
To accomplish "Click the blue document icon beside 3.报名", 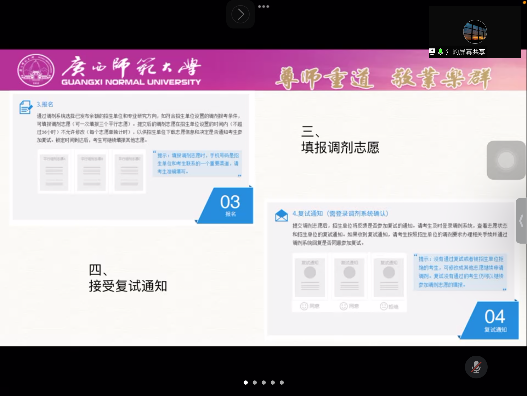I will click(x=26, y=107).
